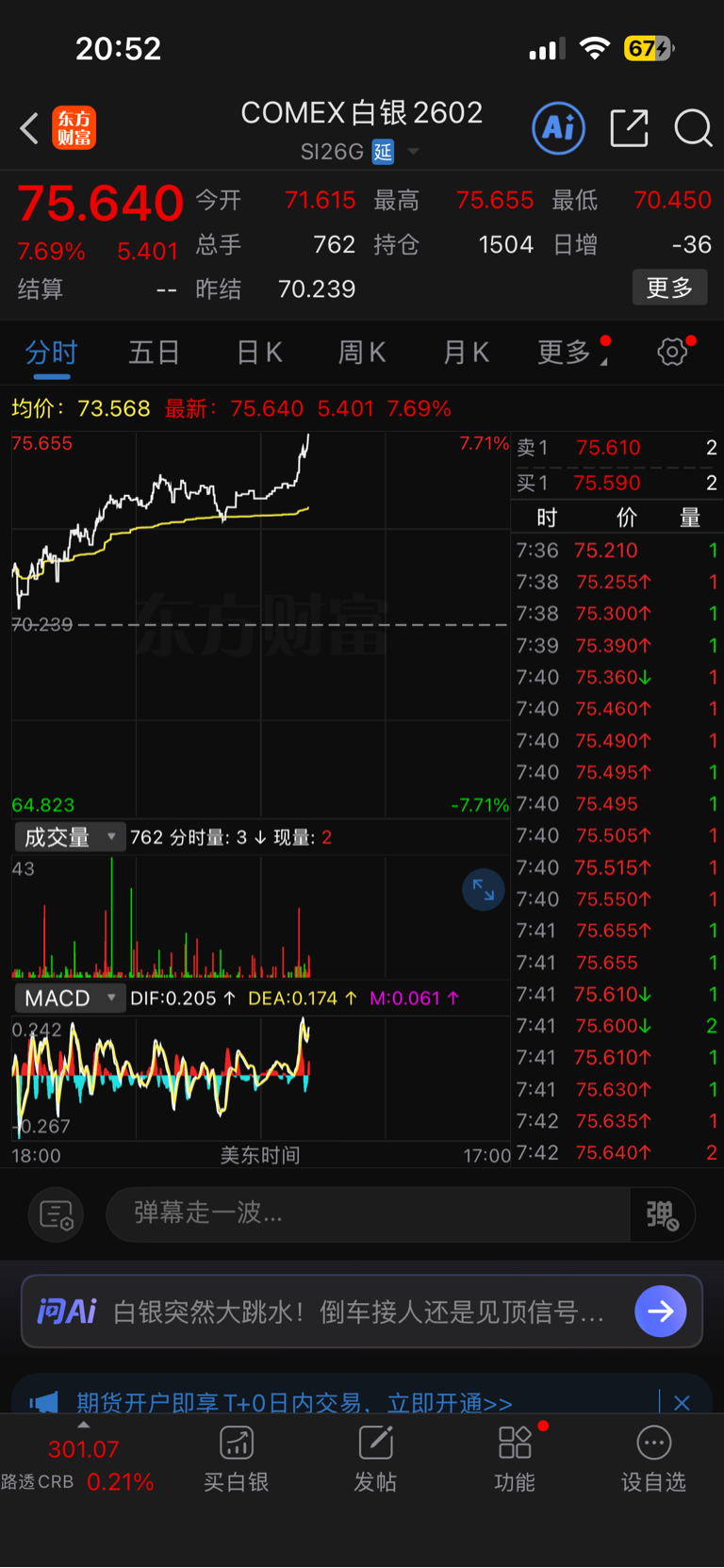Switch to the 五日 tab
The width and height of the screenshot is (724, 1568).
155,353
